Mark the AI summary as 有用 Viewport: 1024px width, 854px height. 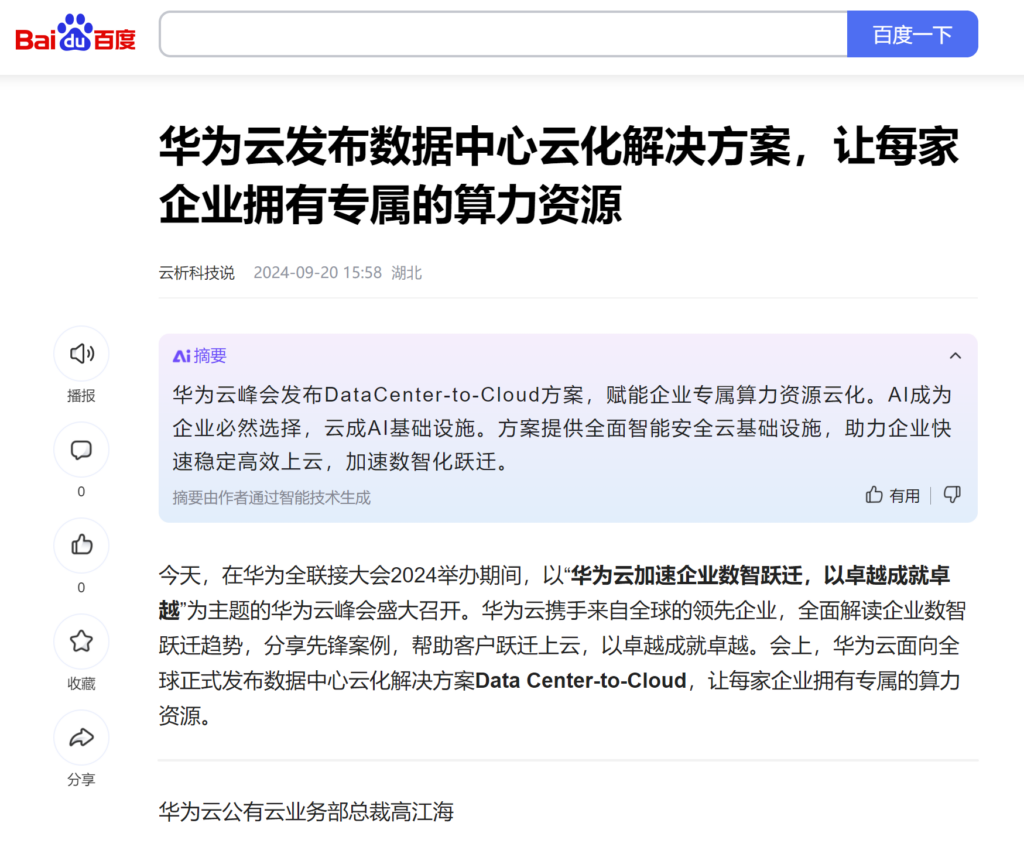pyautogui.click(x=893, y=496)
